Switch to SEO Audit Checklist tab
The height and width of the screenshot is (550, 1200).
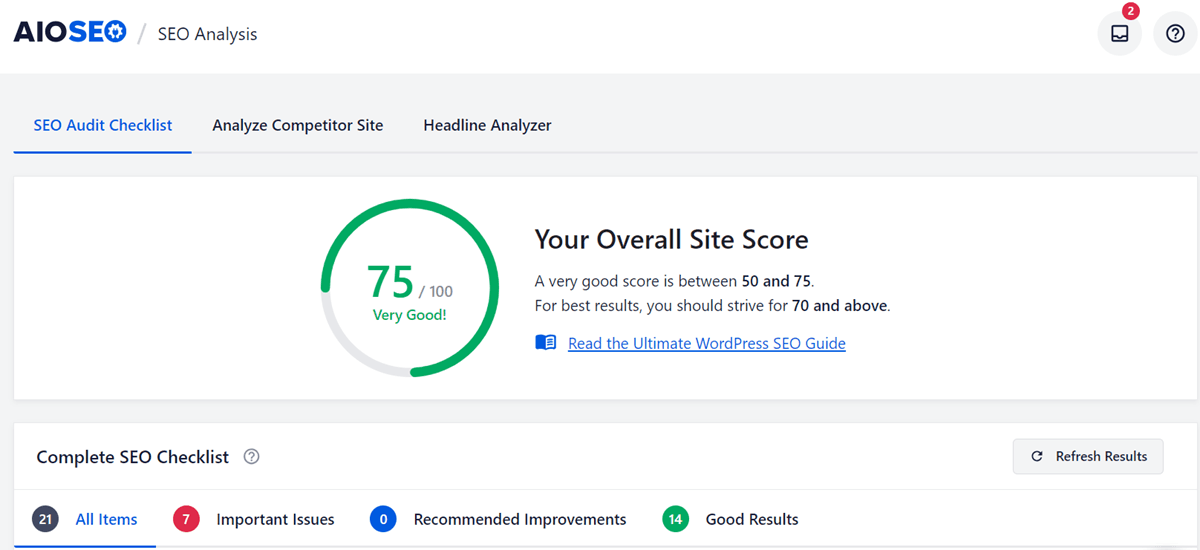coord(103,126)
